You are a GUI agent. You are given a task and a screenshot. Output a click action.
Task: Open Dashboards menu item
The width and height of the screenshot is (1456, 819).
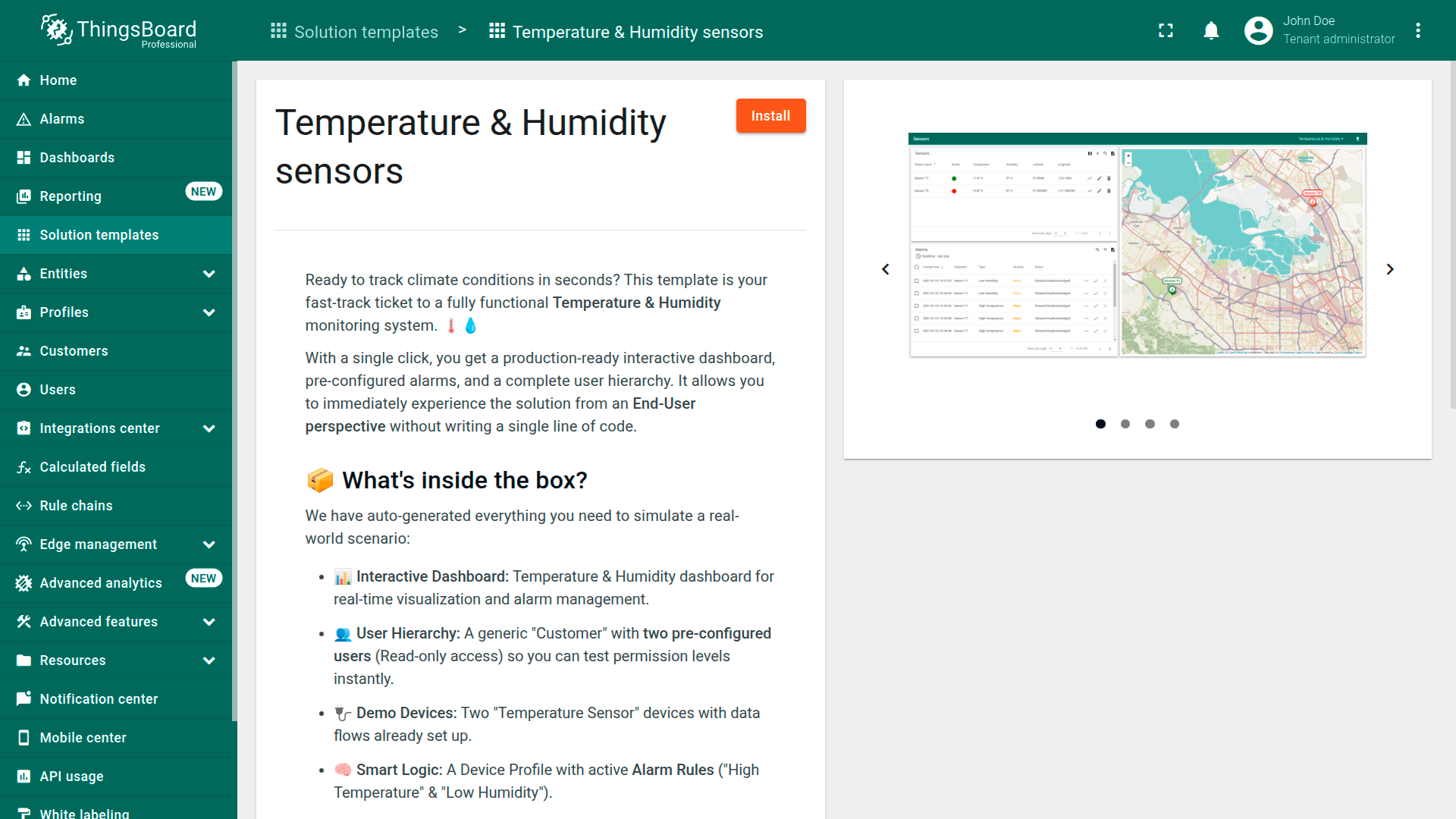(x=77, y=158)
